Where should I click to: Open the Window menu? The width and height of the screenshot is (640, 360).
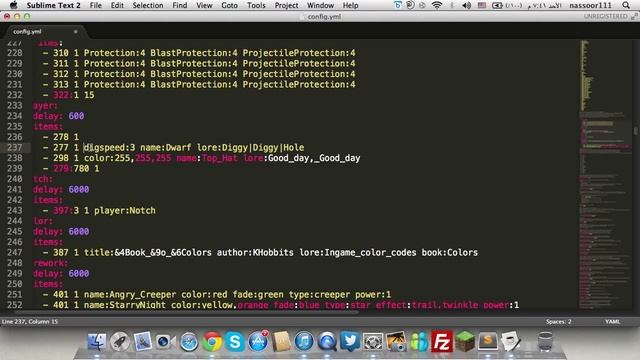320,5
